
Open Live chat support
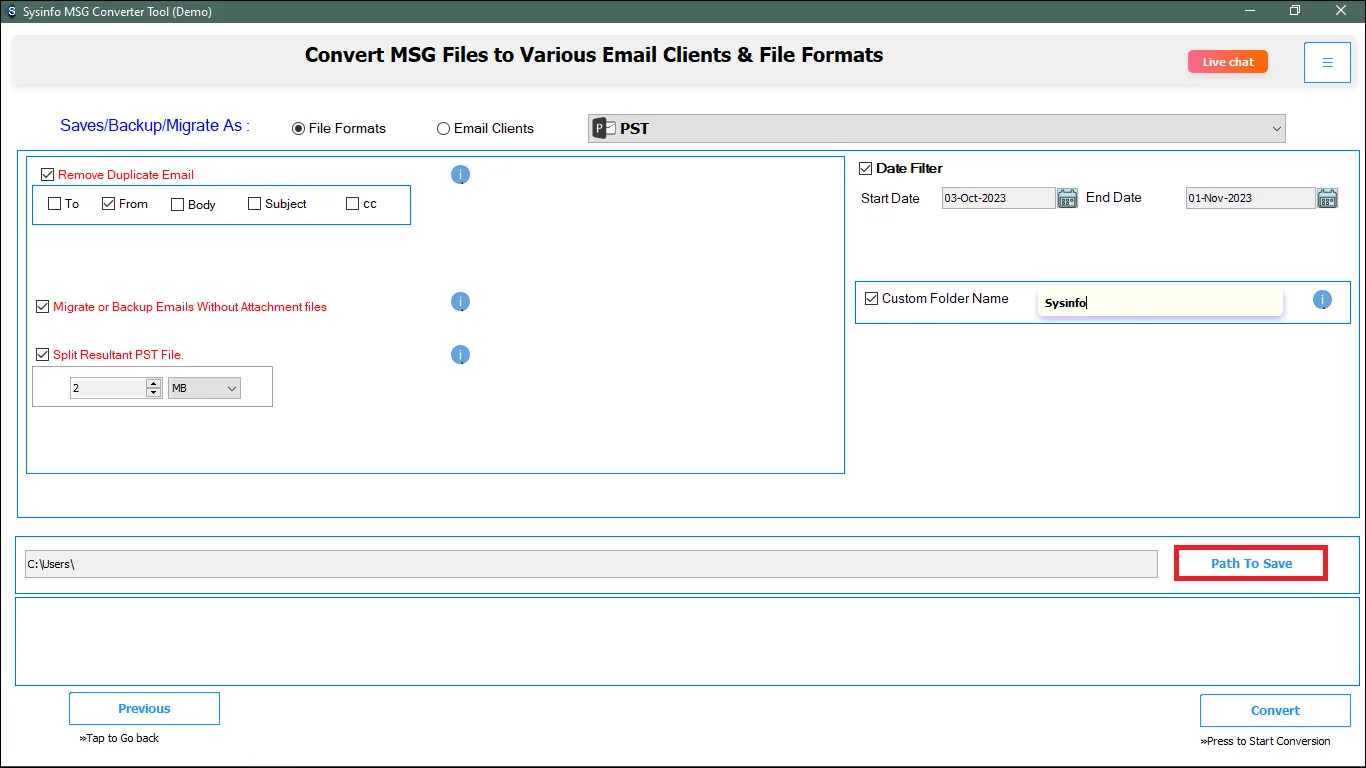[x=1227, y=62]
